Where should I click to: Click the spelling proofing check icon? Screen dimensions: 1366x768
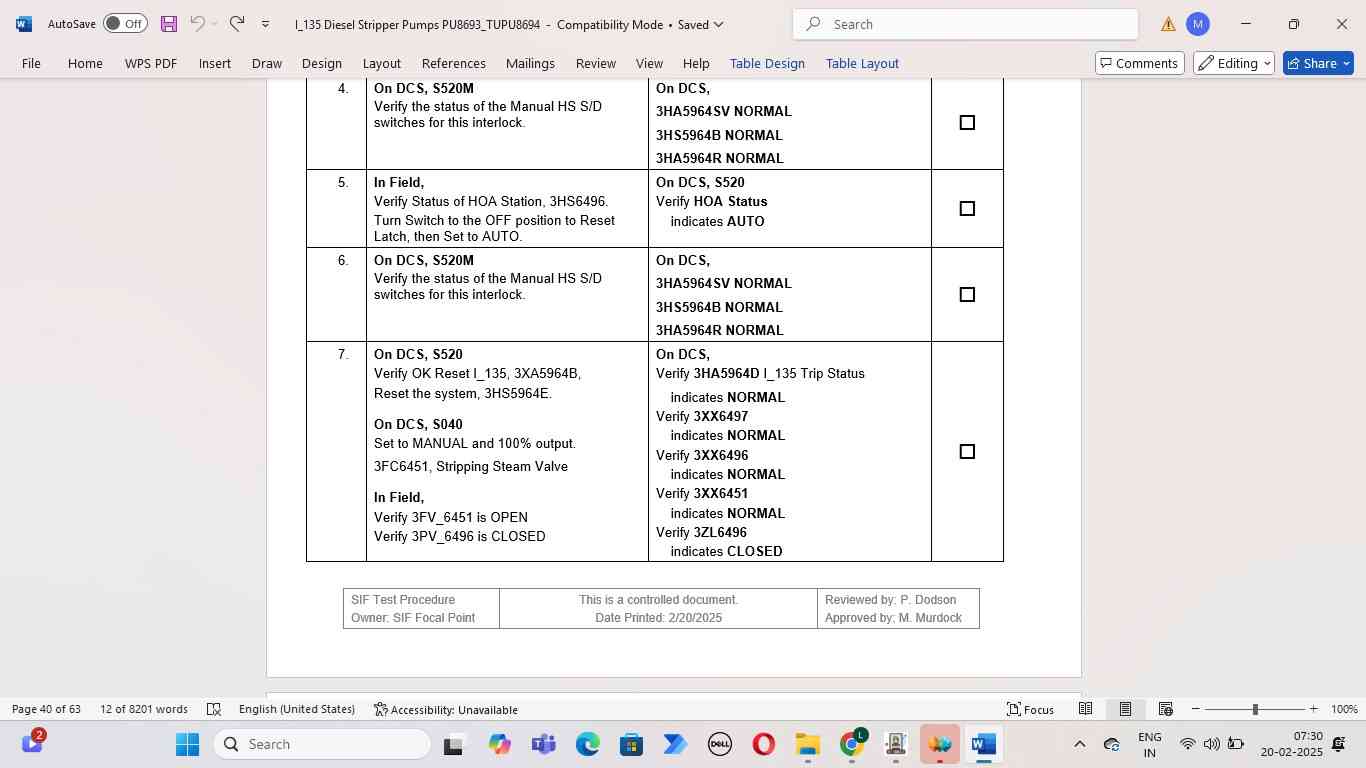(214, 709)
